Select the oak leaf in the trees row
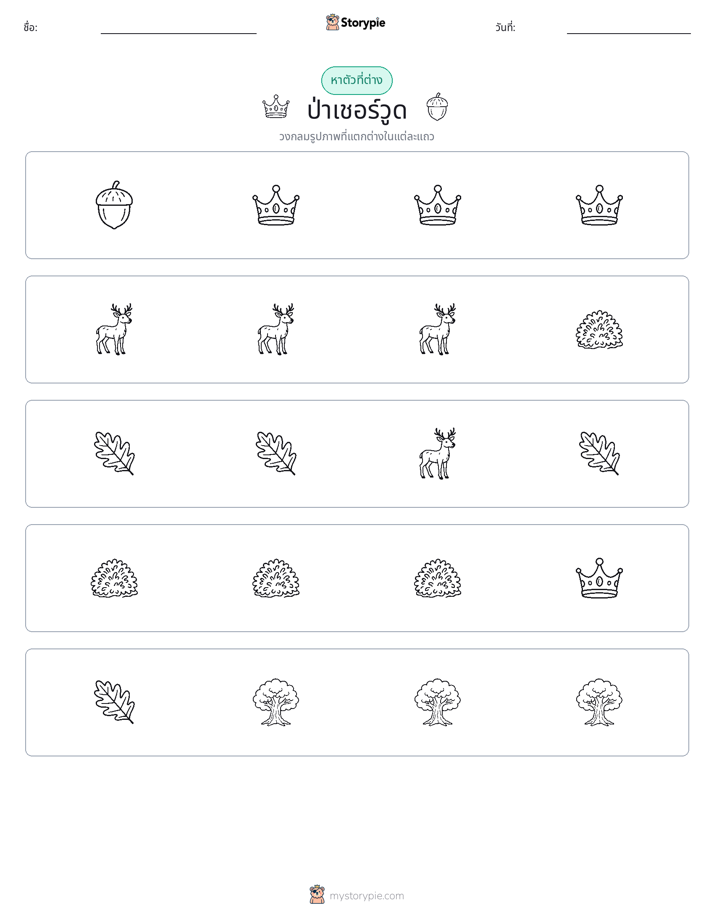This screenshot has width=714, height=924. pyautogui.click(x=114, y=702)
